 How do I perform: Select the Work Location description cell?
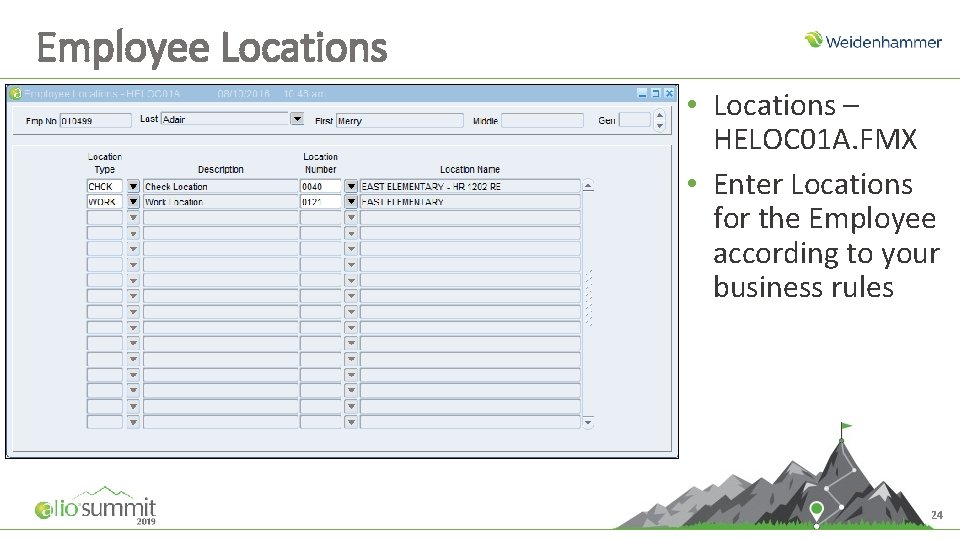220,201
